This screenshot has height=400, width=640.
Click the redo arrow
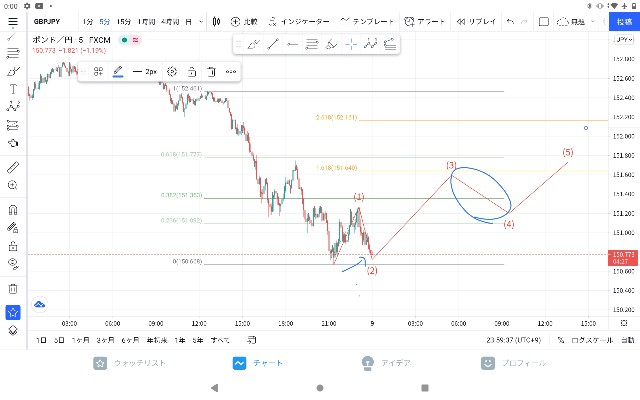[x=524, y=22]
